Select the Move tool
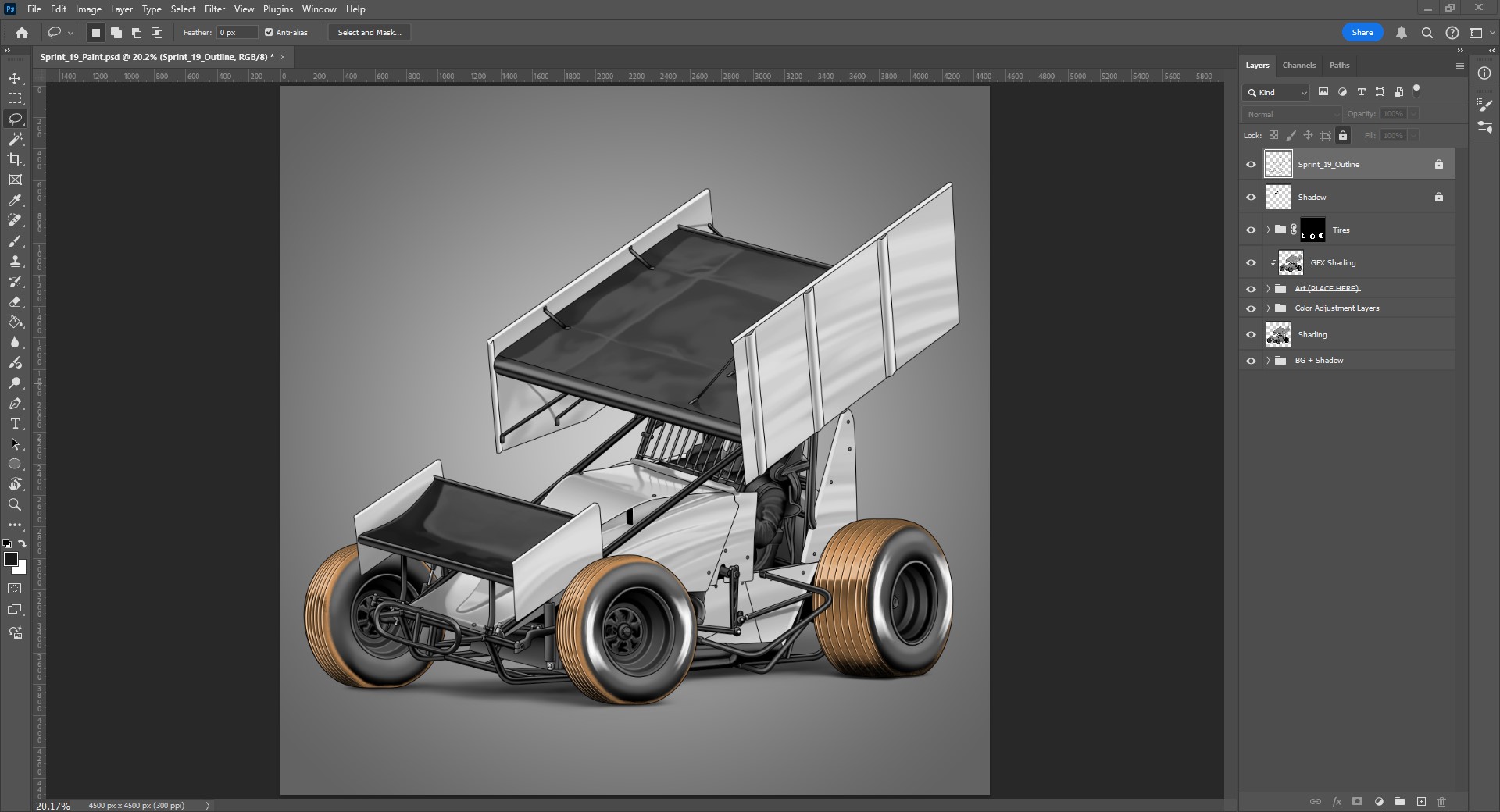This screenshot has height=812, width=1500. (15, 79)
